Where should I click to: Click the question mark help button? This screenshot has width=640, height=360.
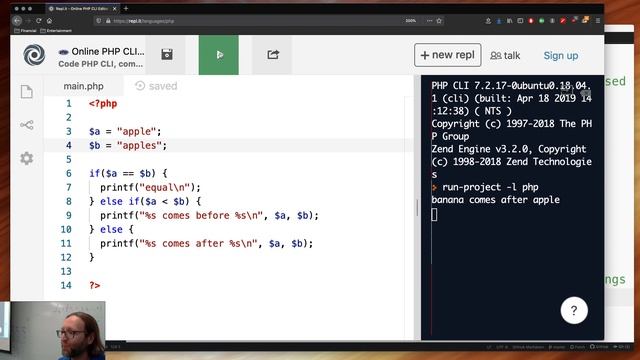(x=574, y=311)
